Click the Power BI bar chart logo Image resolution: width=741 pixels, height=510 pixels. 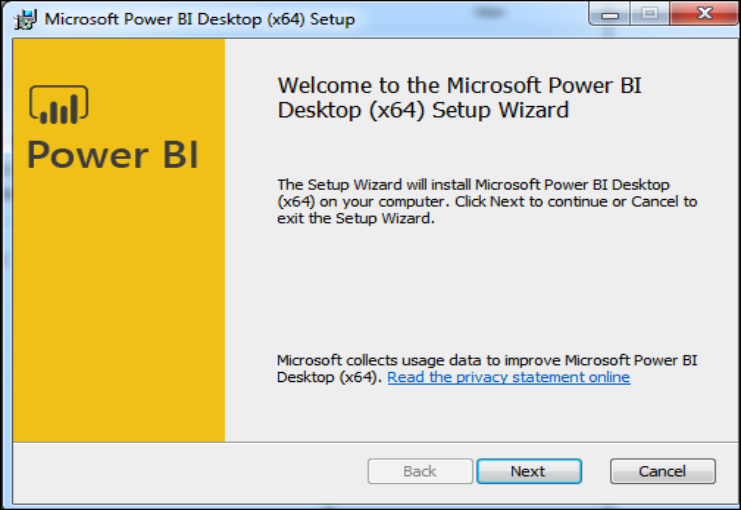(x=59, y=105)
